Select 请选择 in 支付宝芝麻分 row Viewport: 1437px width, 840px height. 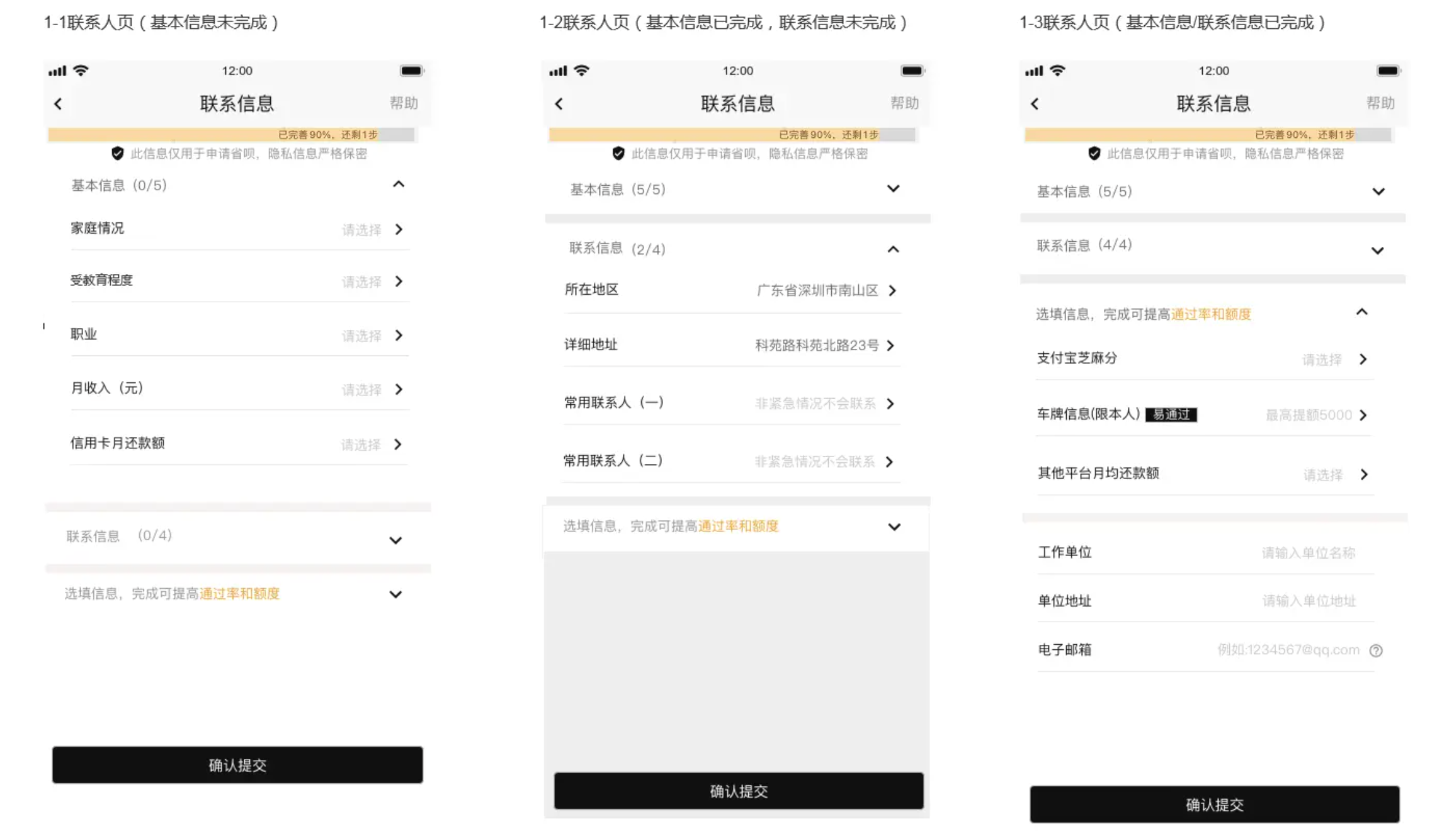pyautogui.click(x=1322, y=360)
